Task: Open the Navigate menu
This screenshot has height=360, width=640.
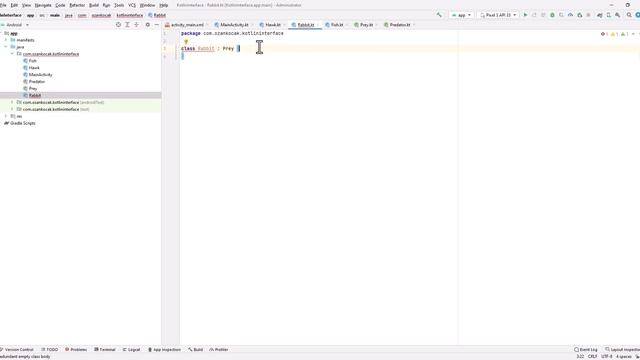Action: (x=43, y=5)
